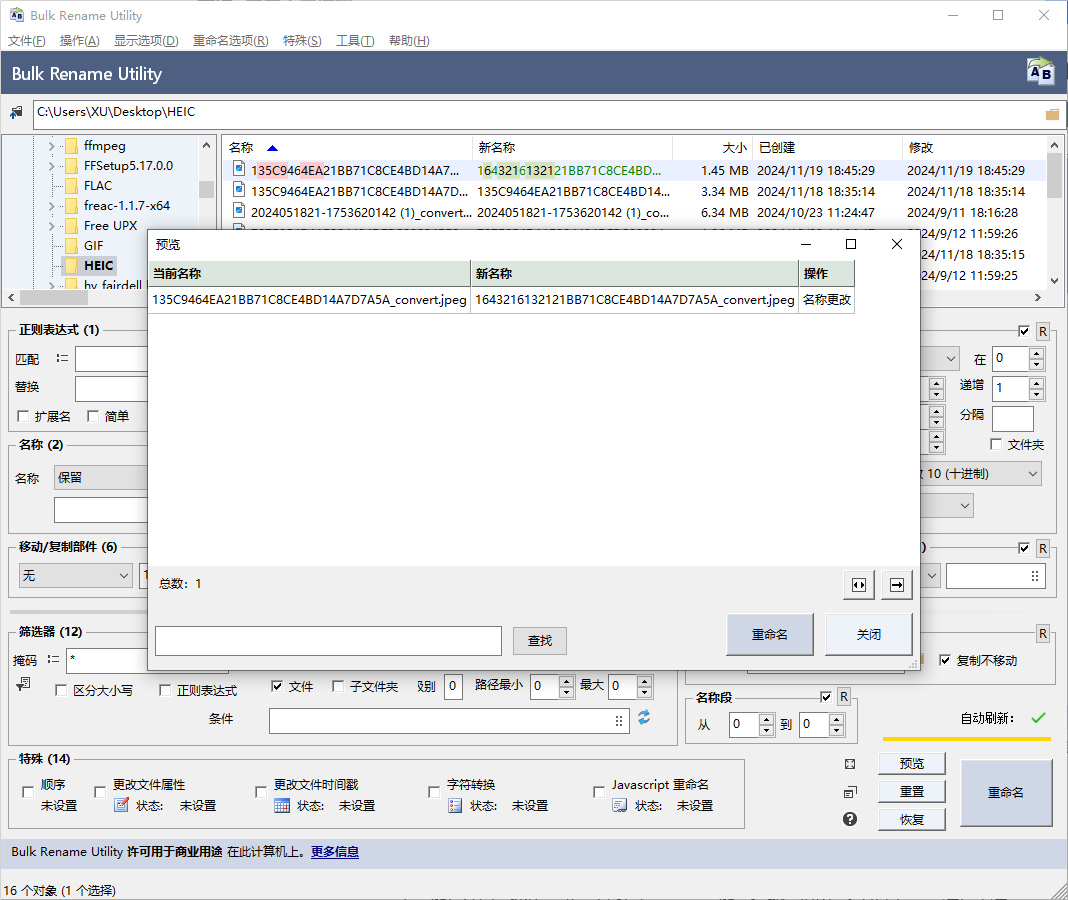Follow the 更多信息 link

334,852
